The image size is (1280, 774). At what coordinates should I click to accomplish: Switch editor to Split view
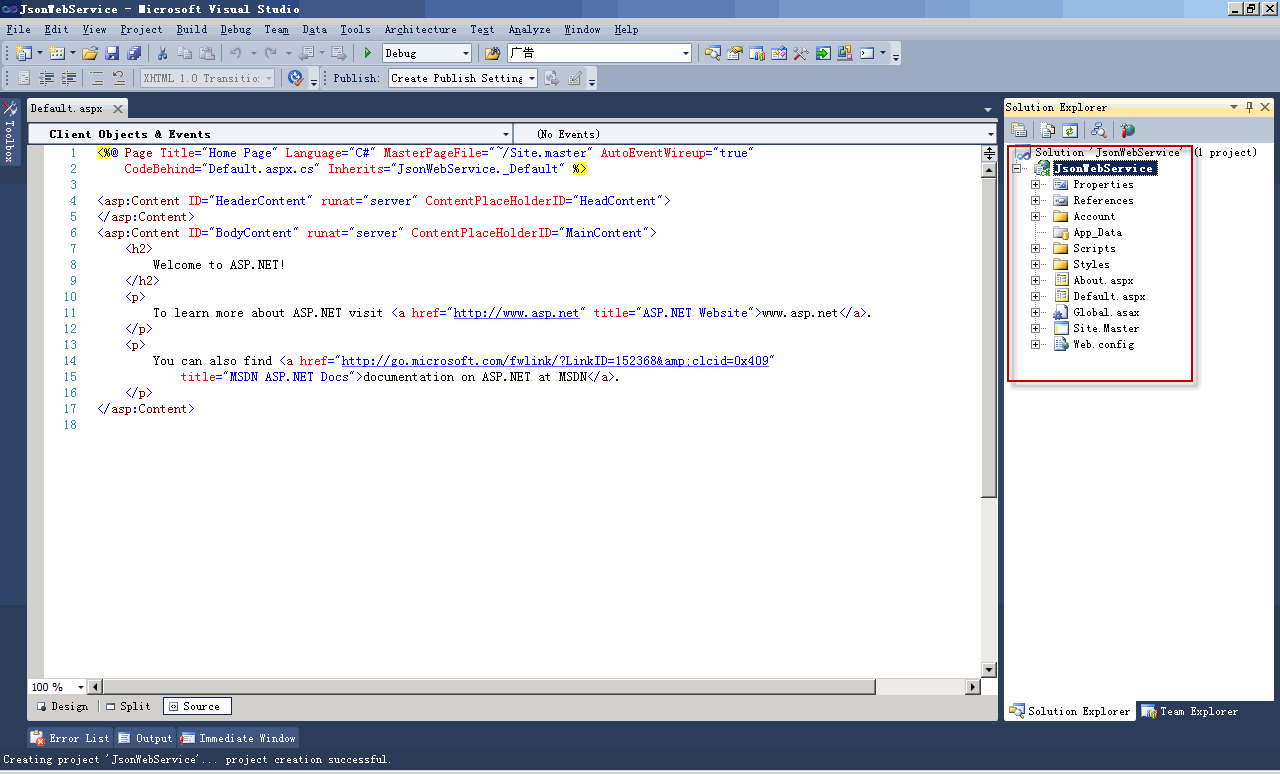pos(128,706)
